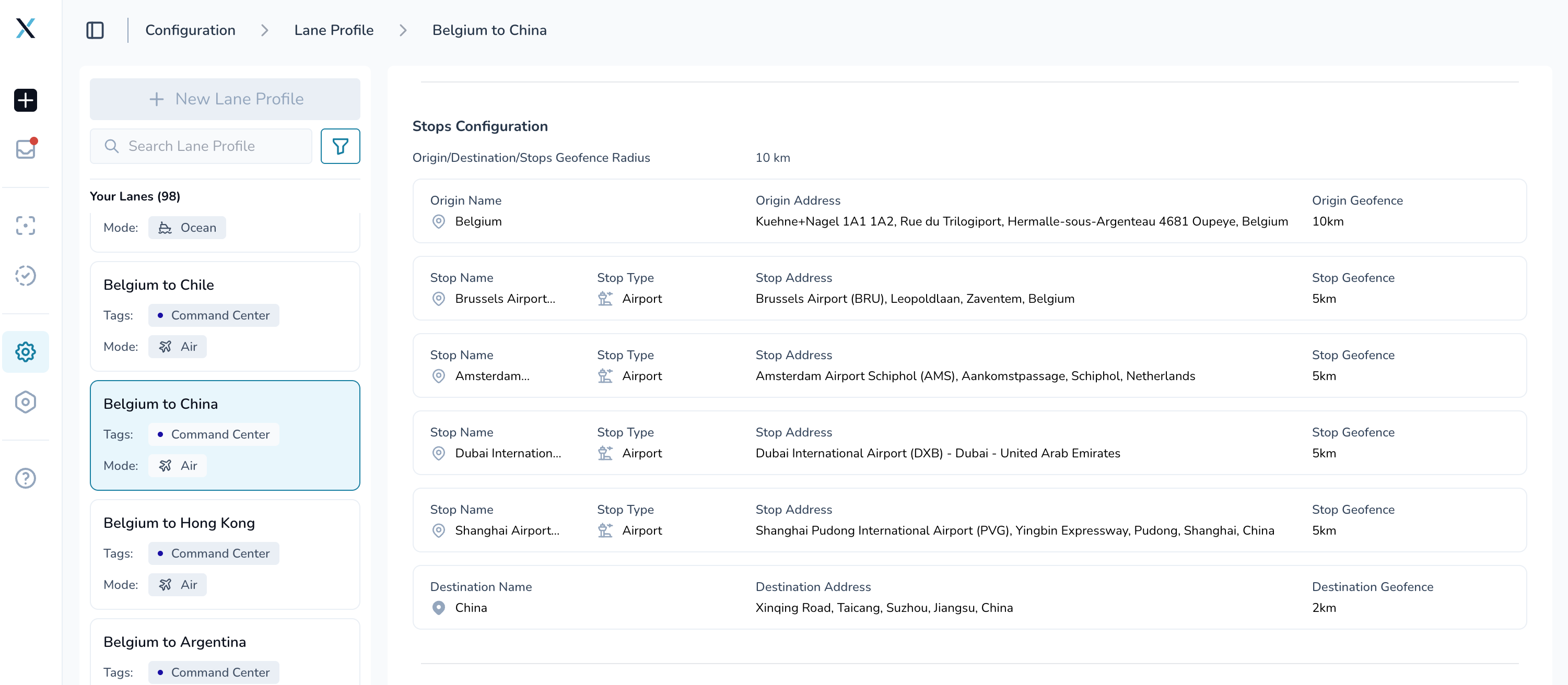This screenshot has height=685, width=1568.
Task: Click the Amsterdam... stop name
Action: click(x=493, y=376)
